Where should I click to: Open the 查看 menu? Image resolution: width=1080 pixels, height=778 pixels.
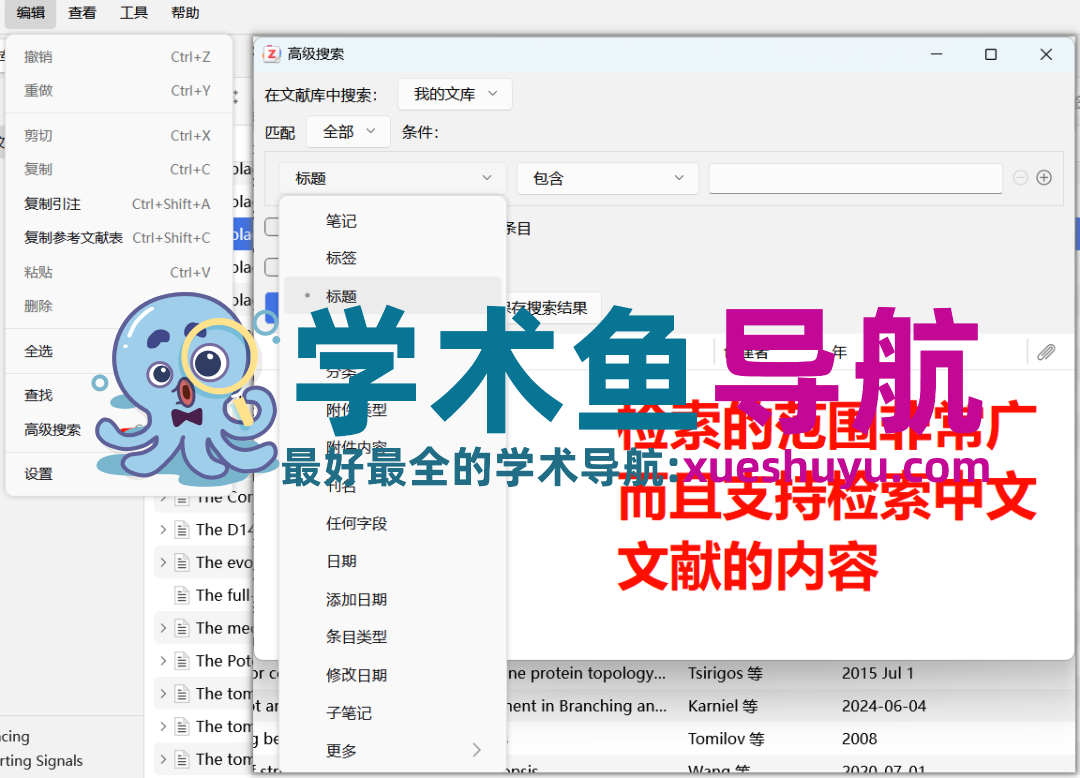(x=82, y=13)
